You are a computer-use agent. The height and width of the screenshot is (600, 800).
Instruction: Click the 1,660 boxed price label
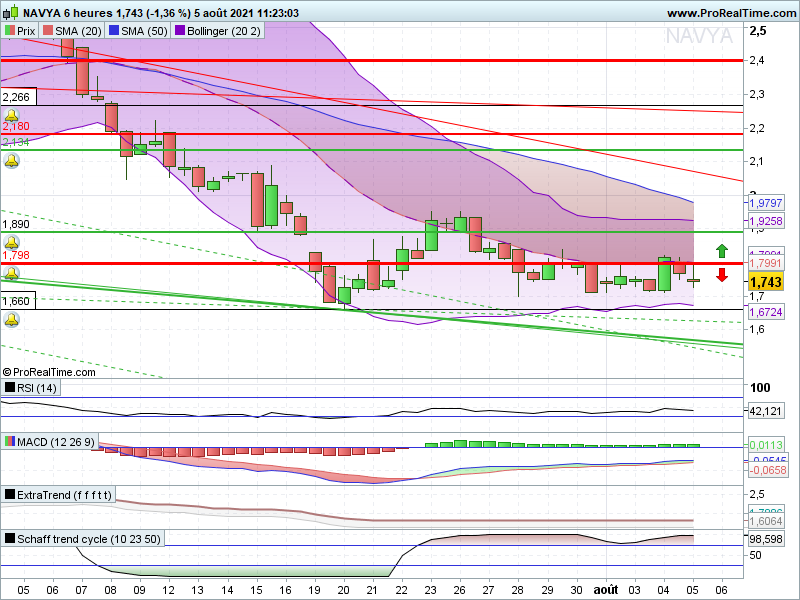coord(18,301)
